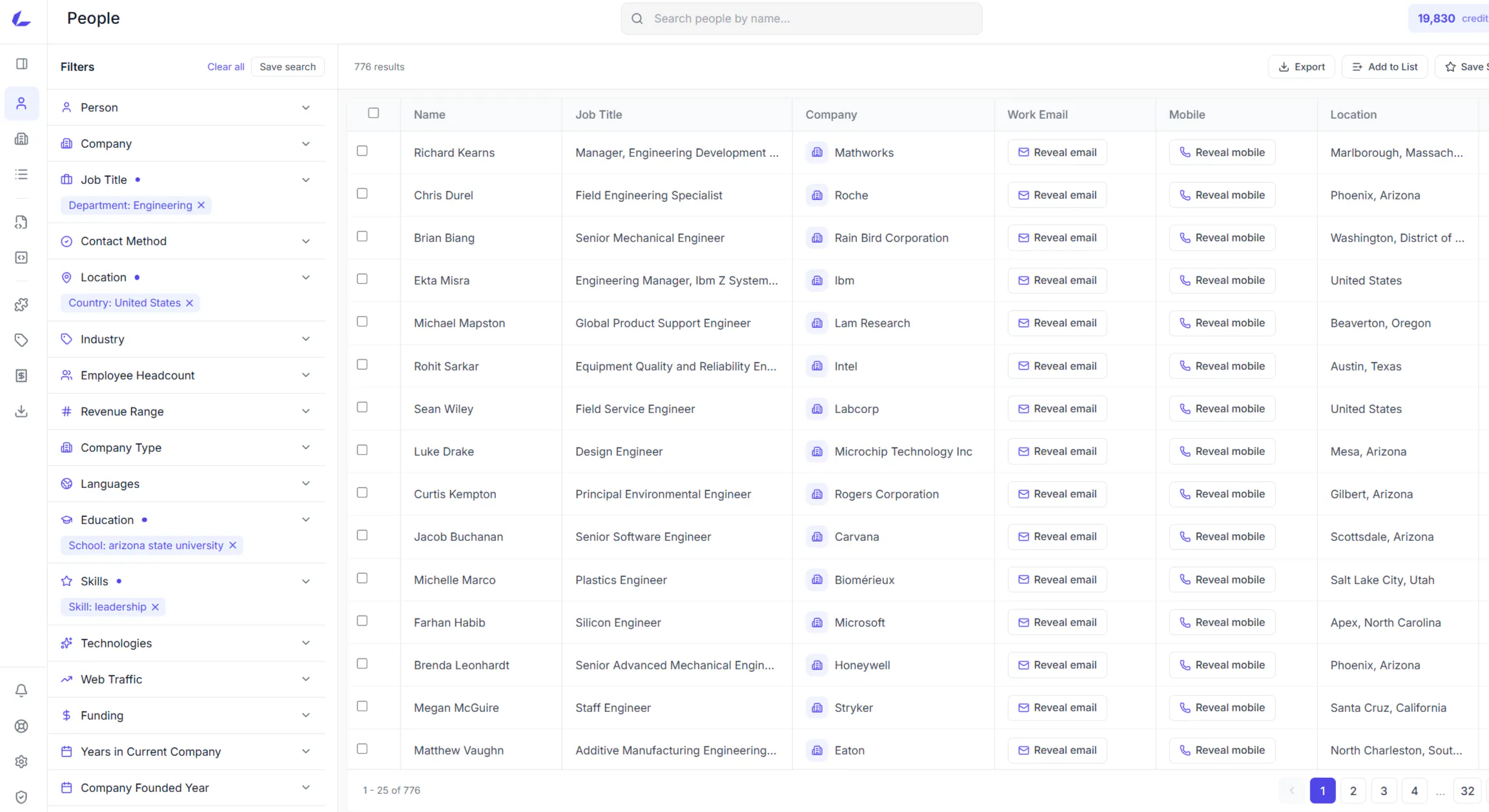Screen dimensions: 1489x812
Task: Open Farhan Habib's name in the table
Action: click(449, 622)
